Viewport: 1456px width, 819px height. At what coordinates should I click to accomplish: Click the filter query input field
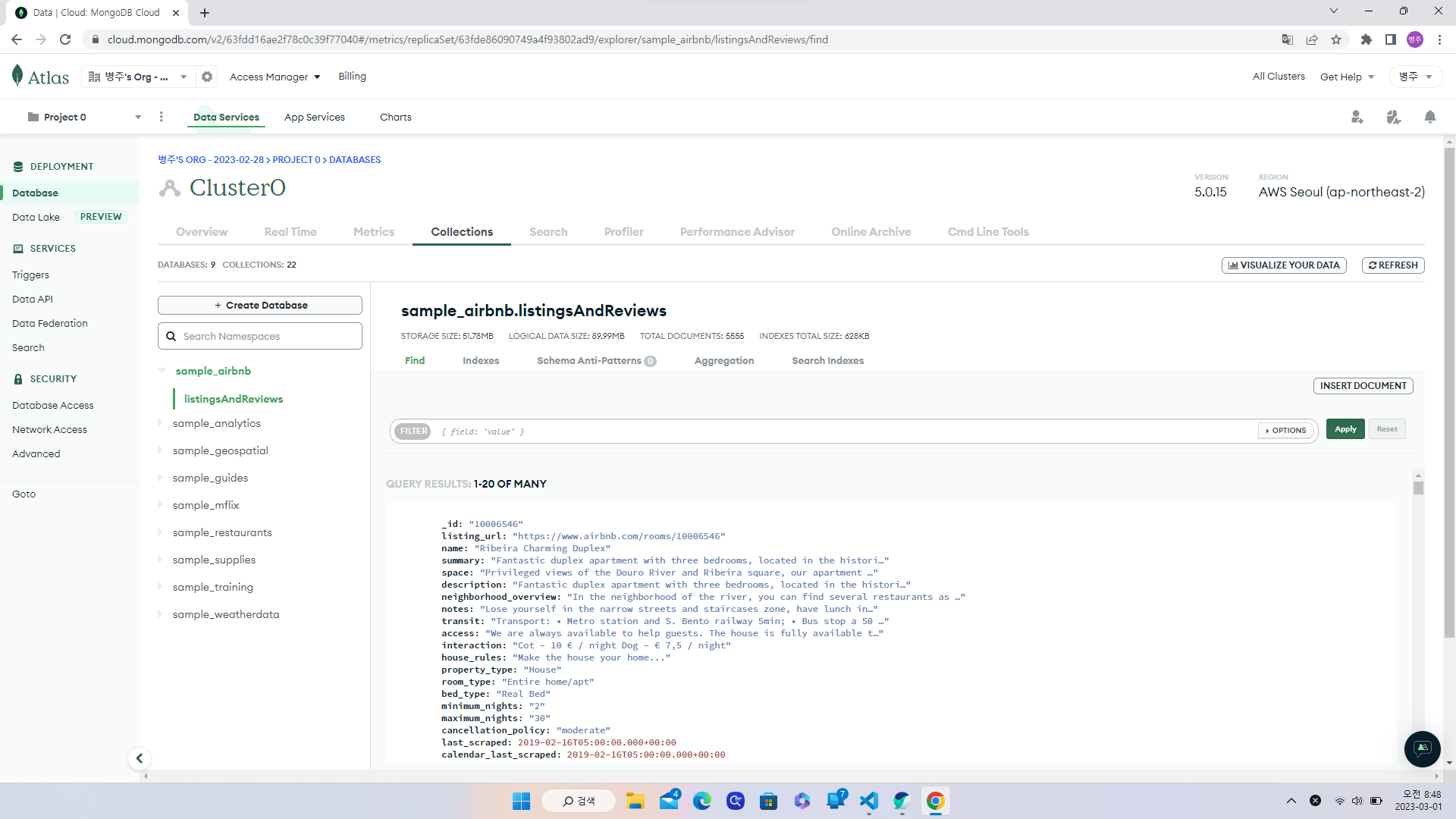coord(846,431)
